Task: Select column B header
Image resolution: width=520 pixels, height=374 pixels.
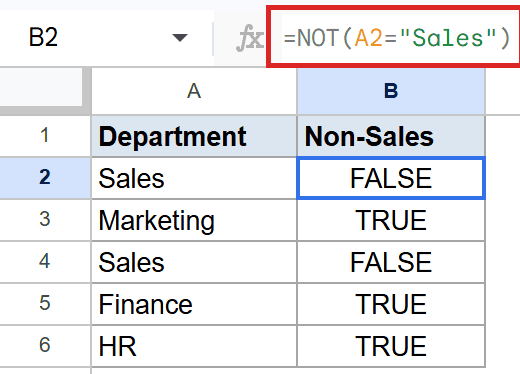Action: pyautogui.click(x=391, y=91)
